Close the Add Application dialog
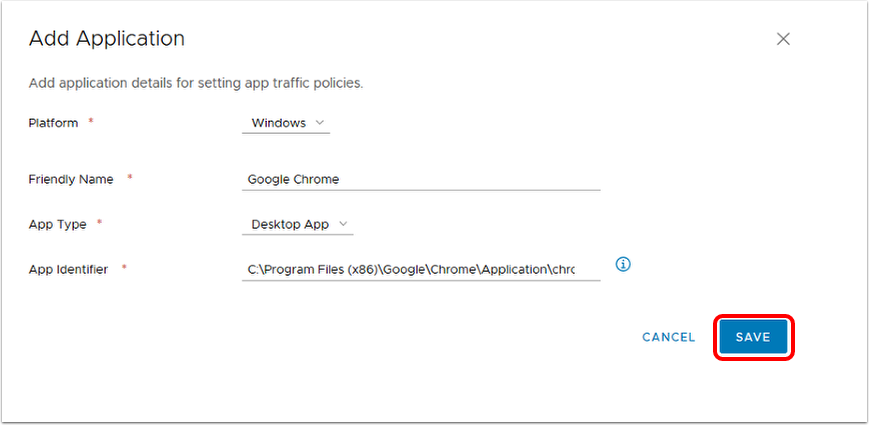 [783, 39]
